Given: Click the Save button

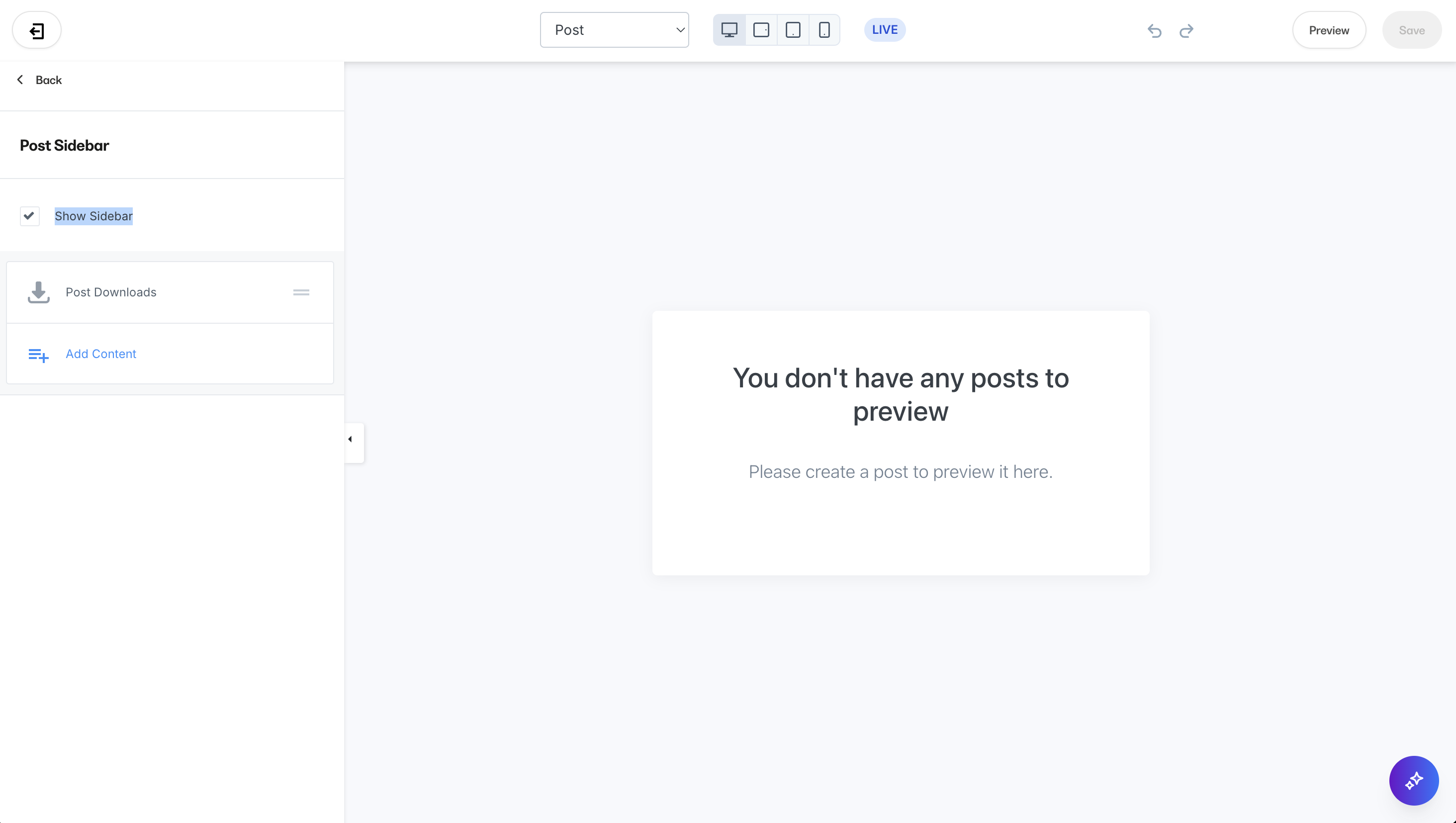Looking at the screenshot, I should point(1411,30).
